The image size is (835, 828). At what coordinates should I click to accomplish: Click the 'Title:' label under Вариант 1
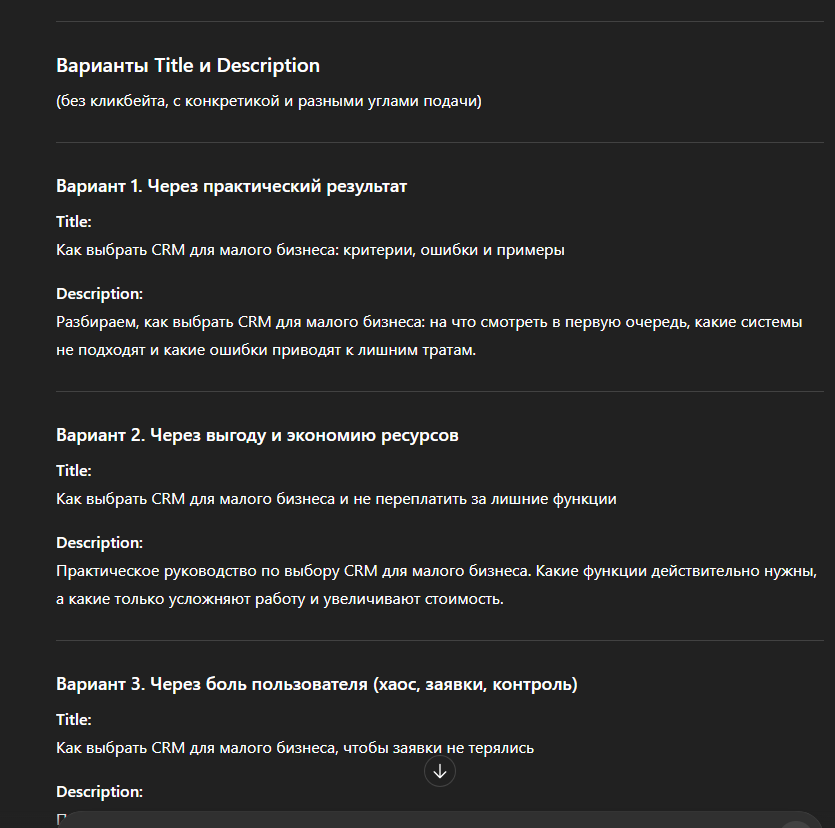[x=73, y=222]
